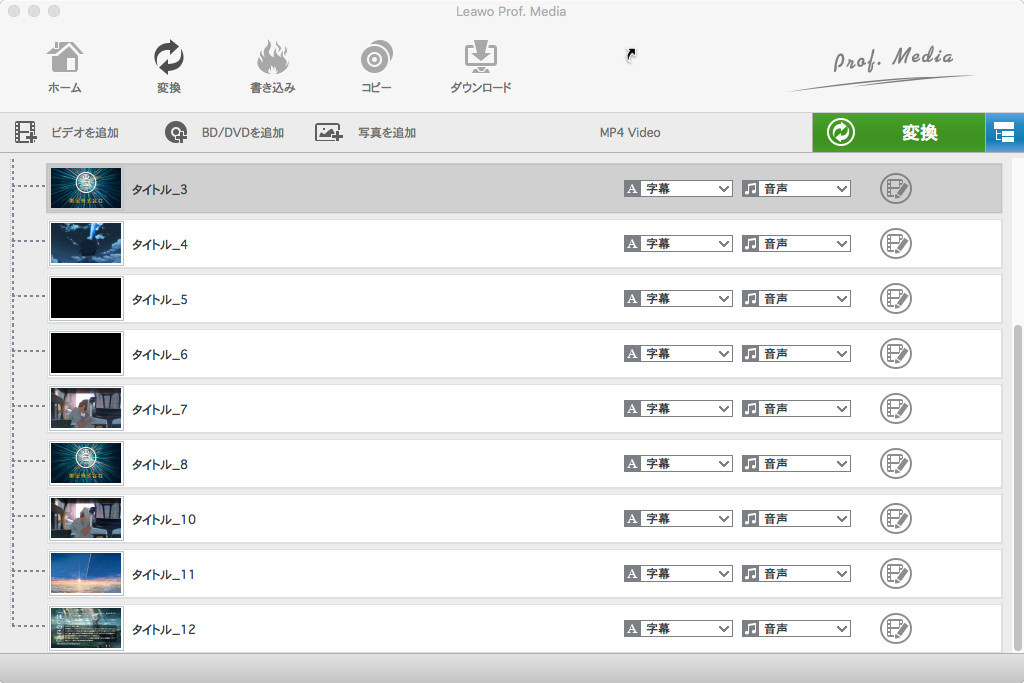Switch to the 変換 (Convert) module
This screenshot has width=1024, height=683.
(168, 67)
